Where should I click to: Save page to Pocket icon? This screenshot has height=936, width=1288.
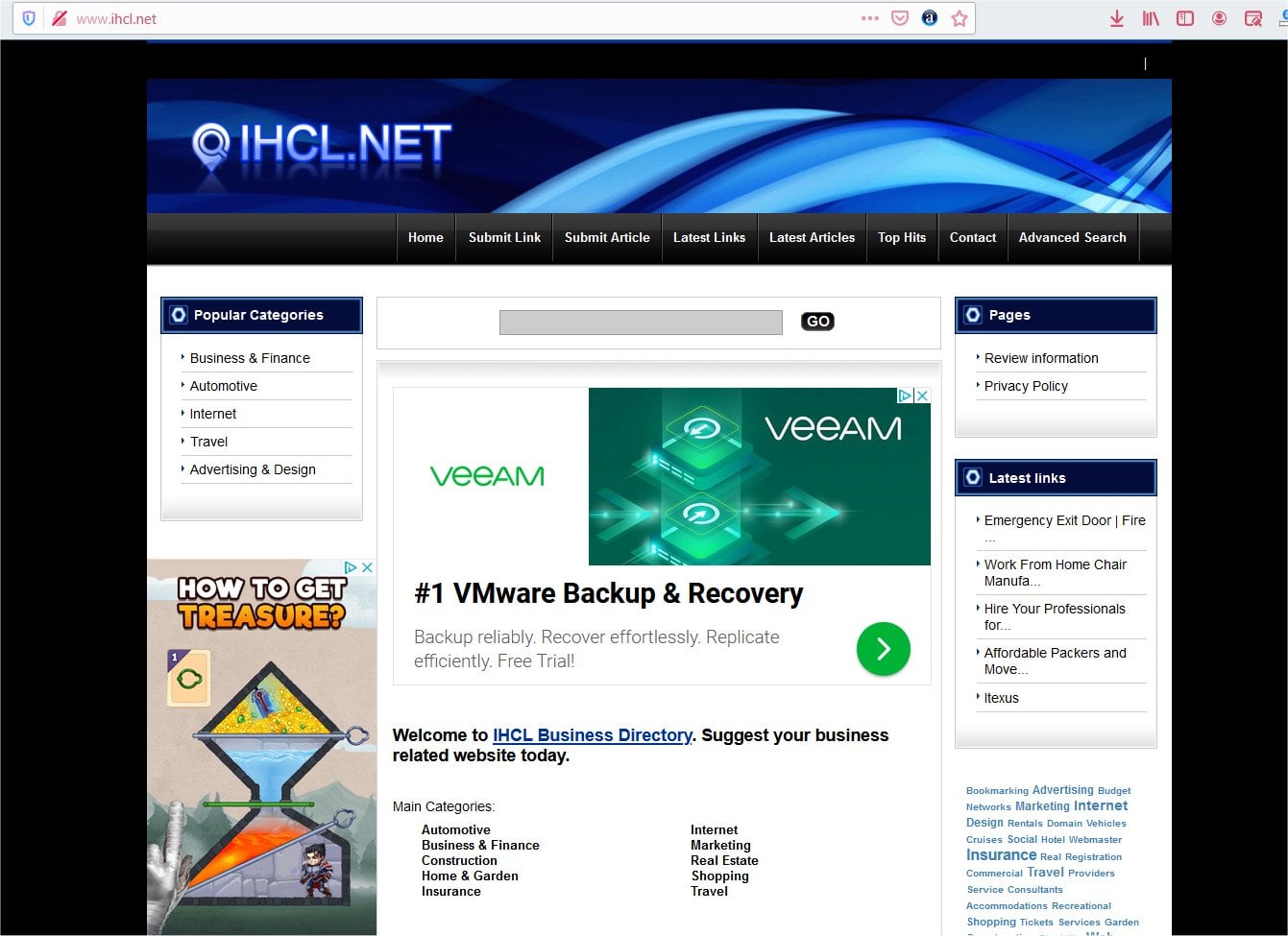pos(900,18)
